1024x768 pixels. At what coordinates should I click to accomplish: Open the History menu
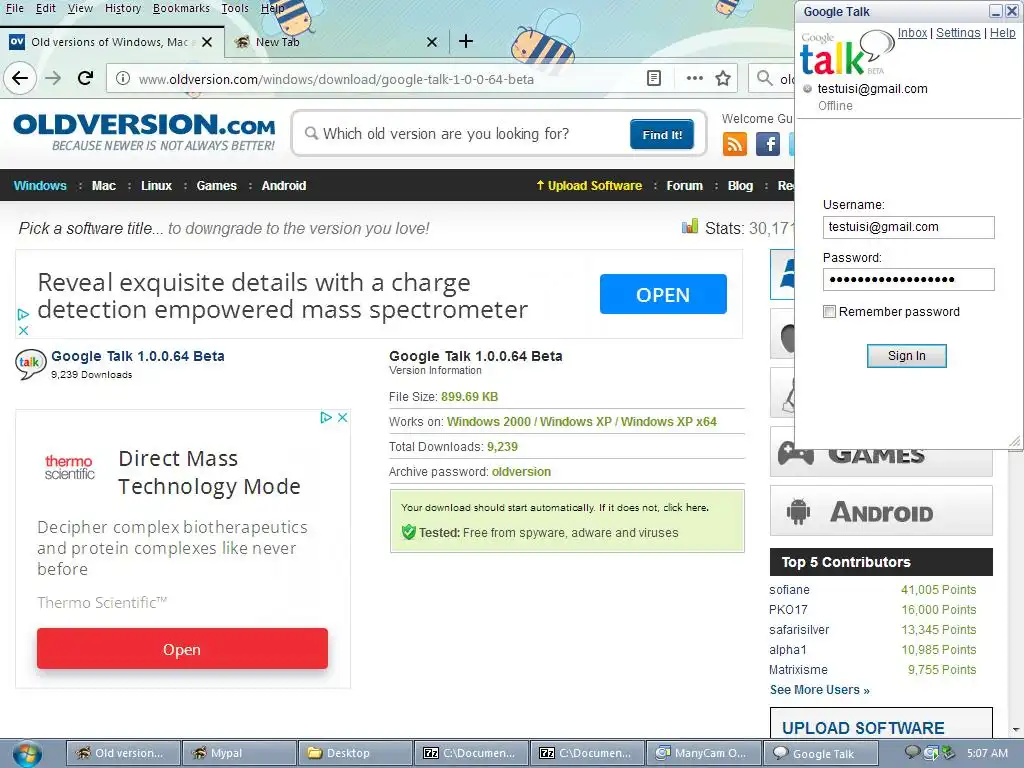tap(123, 8)
